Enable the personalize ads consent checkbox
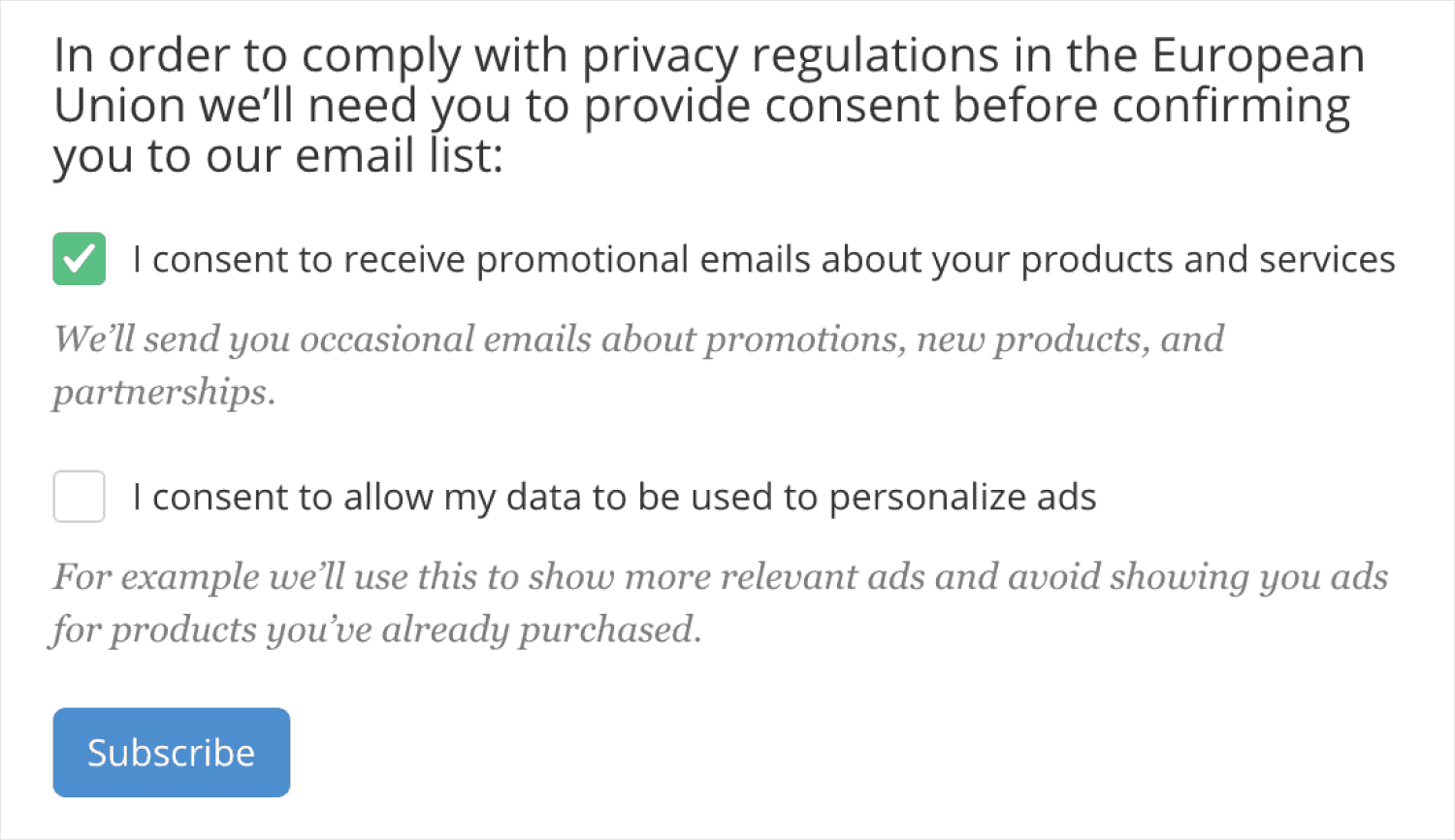 pos(79,497)
